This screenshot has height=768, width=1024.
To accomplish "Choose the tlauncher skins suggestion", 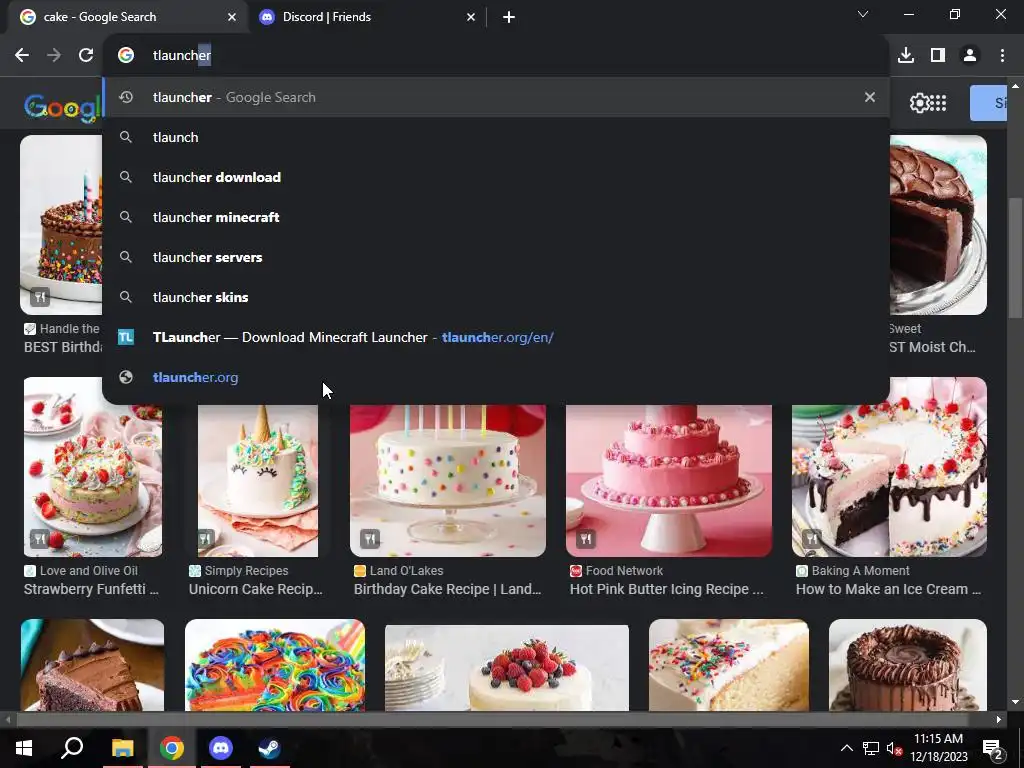I will pyautogui.click(x=496, y=297).
